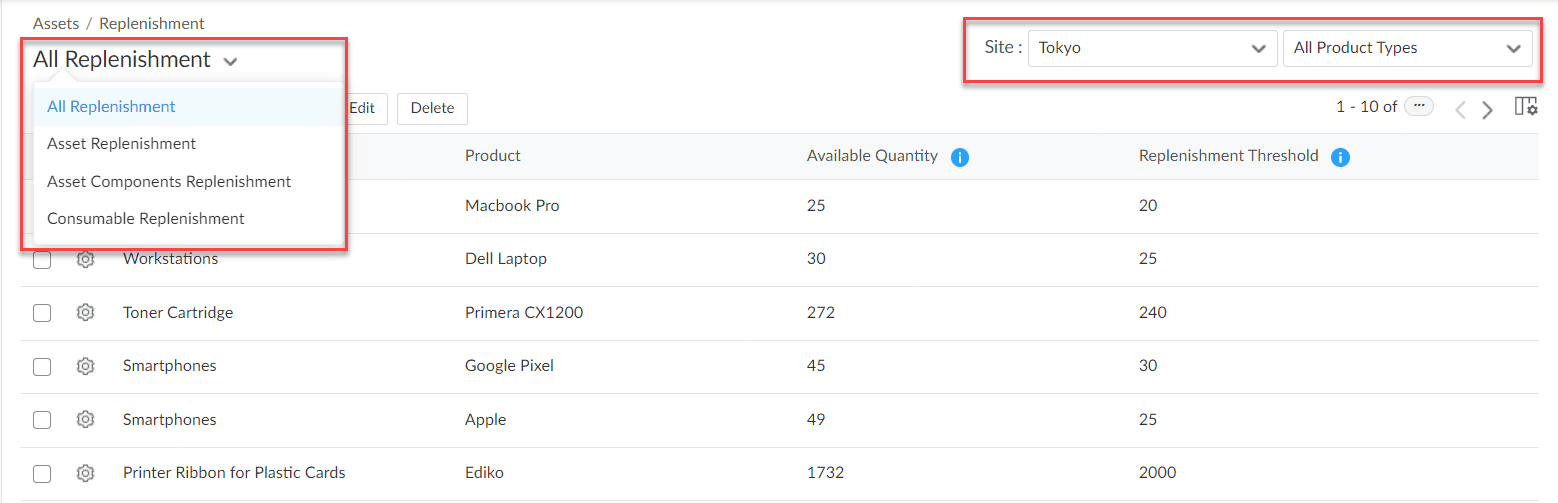1558x503 pixels.
Task: Tick the checkbox for Toner Cartridge row
Action: 42,313
